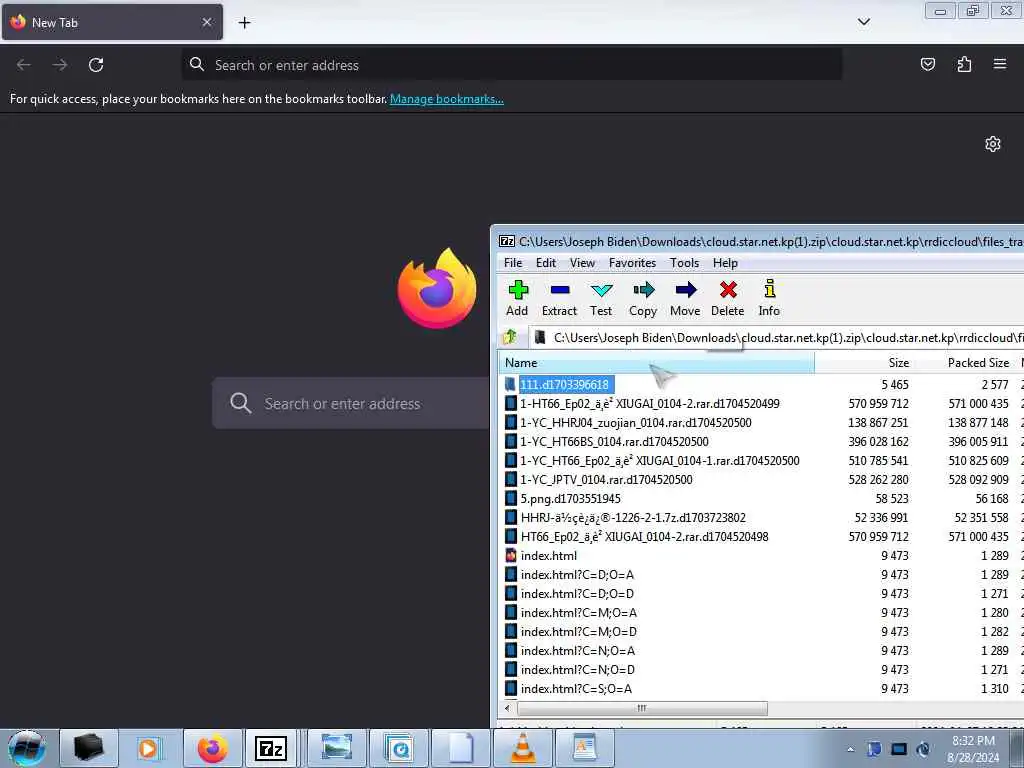Open the Windows Start orb
1024x768 pixels.
pos(27,748)
